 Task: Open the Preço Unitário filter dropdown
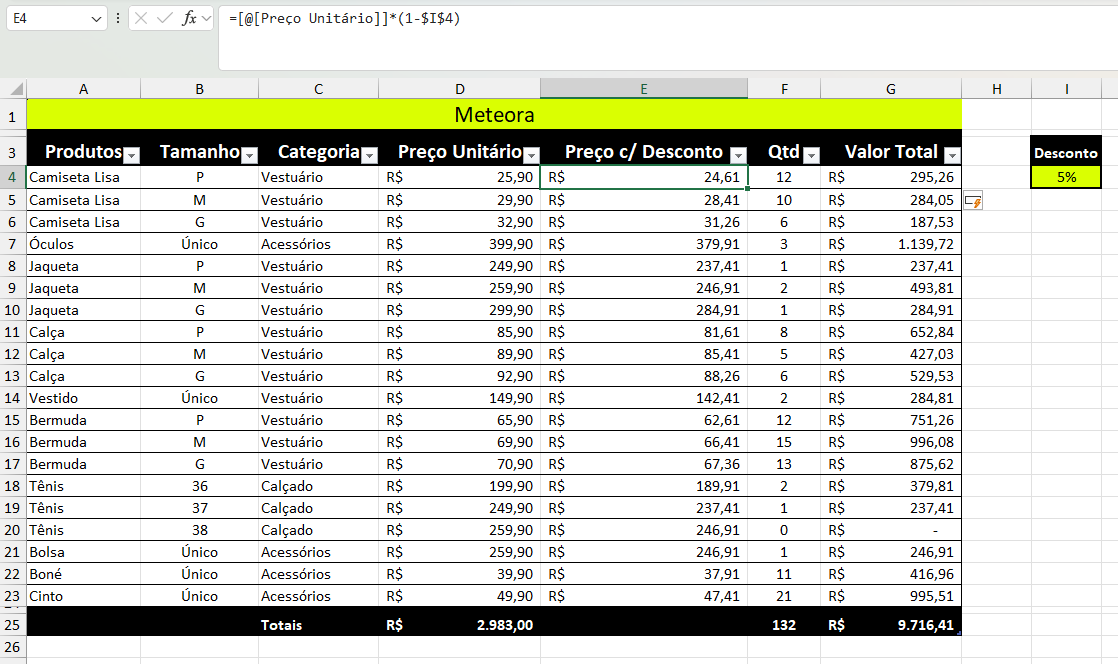[531, 155]
